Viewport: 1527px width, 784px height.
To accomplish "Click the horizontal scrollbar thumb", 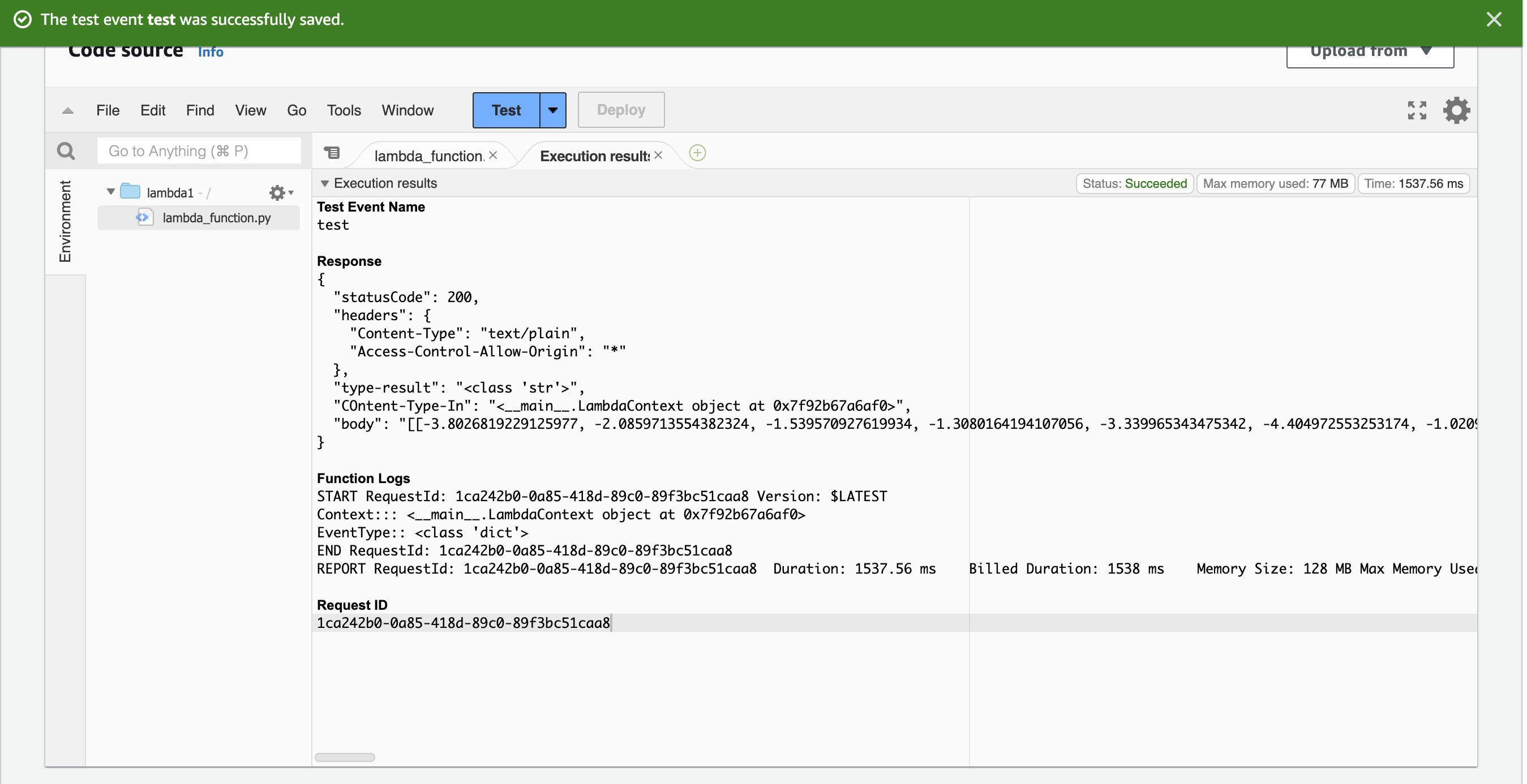I will coord(345,757).
